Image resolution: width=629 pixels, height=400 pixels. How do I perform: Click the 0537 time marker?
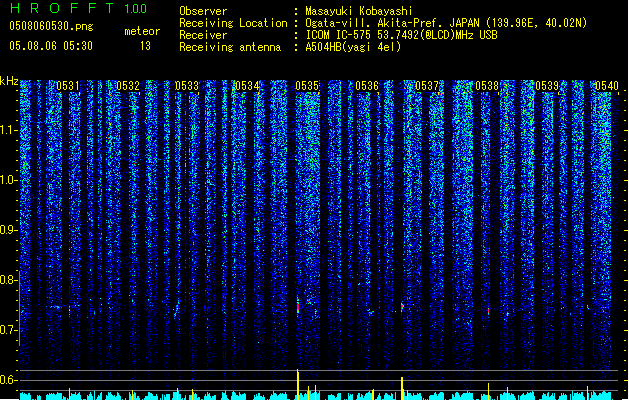(x=427, y=86)
